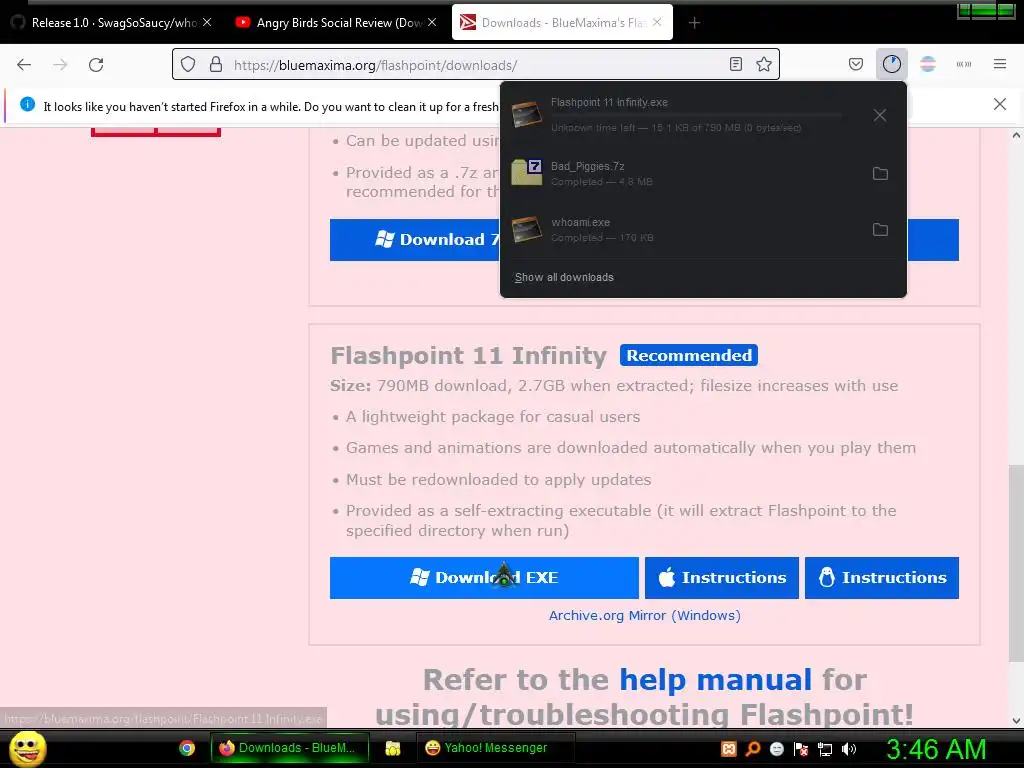Image resolution: width=1024 pixels, height=768 pixels.
Task: Open the Linux Instructions button with penguin logo
Action: coord(882,578)
